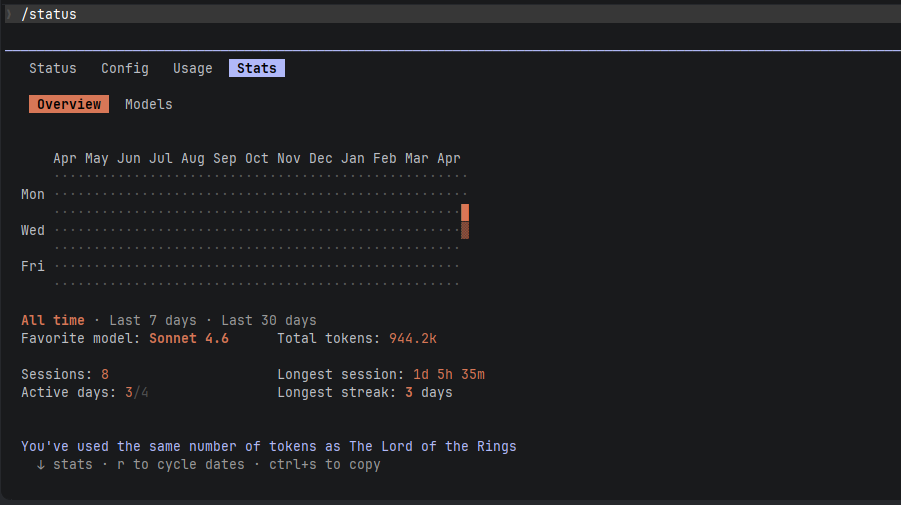Select the Stats tab
The width and height of the screenshot is (901, 505).
coord(257,68)
